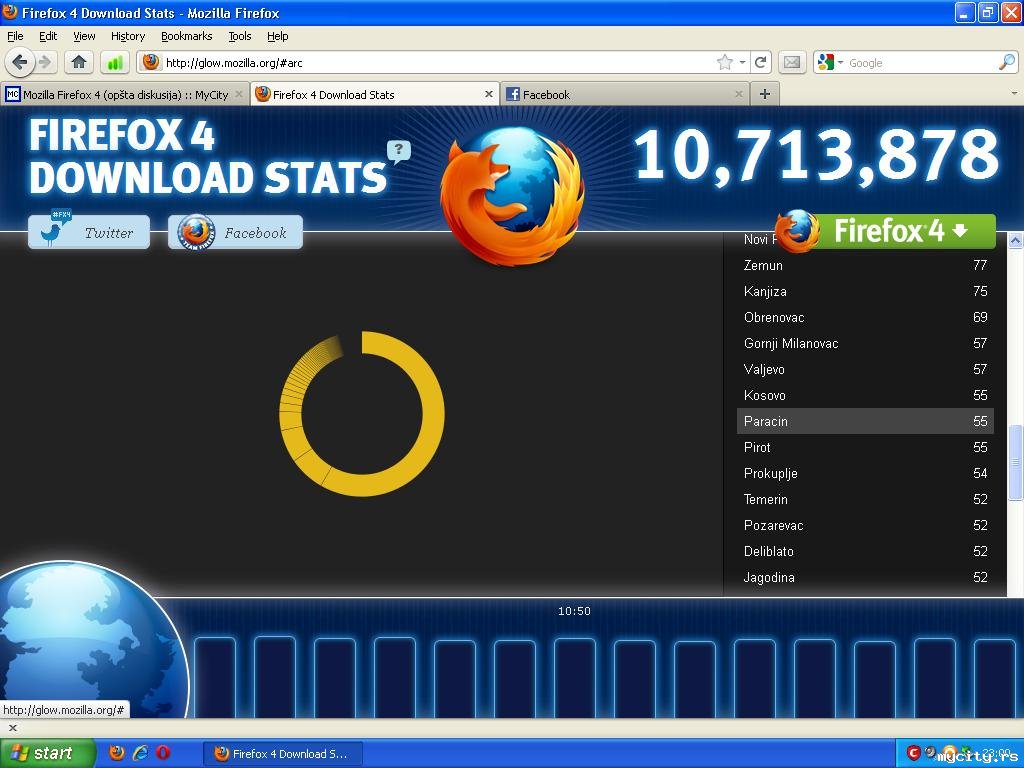
Task: Select Pirot in the city list
Action: (x=865, y=447)
